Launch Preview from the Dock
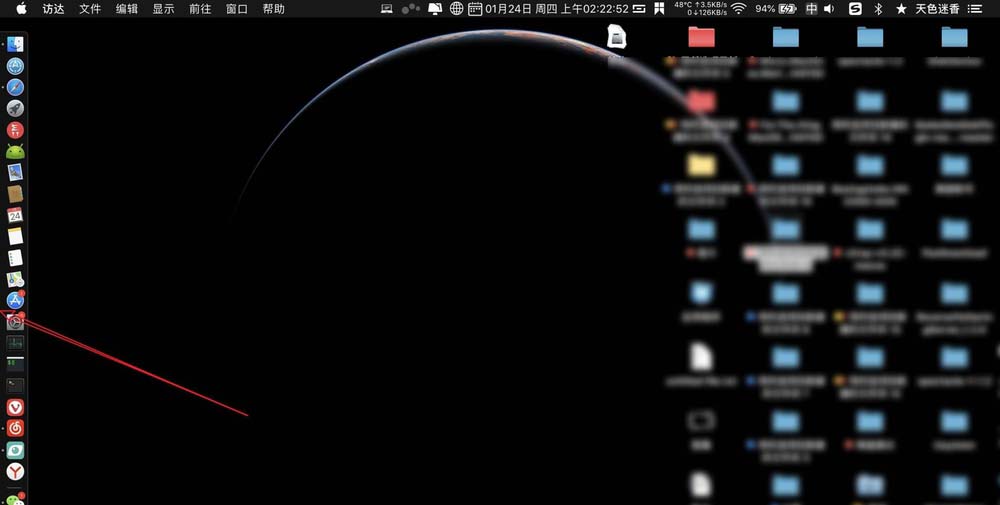Image resolution: width=1000 pixels, height=505 pixels. pyautogui.click(x=15, y=172)
